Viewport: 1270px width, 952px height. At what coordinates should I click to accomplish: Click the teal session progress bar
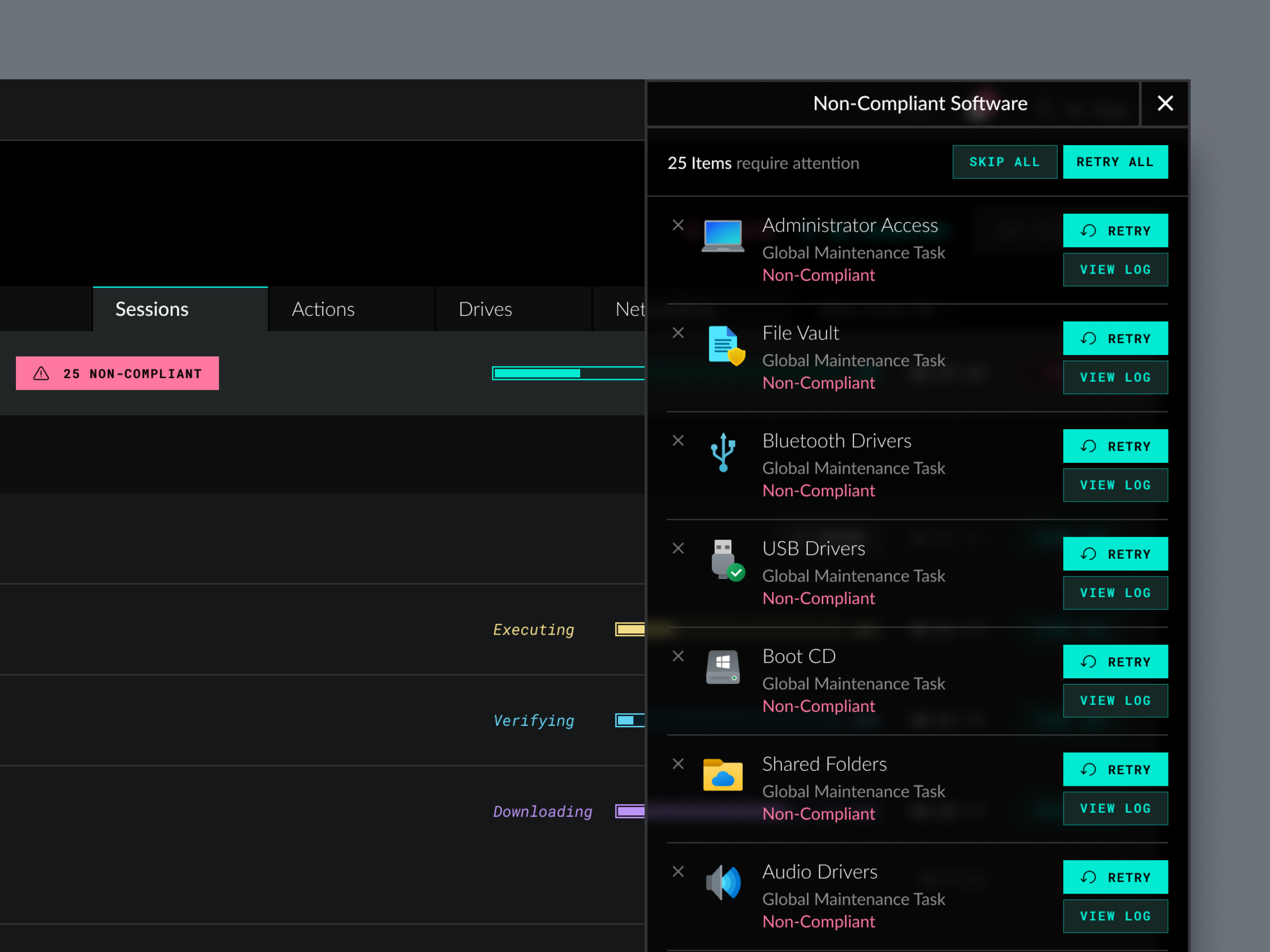568,374
